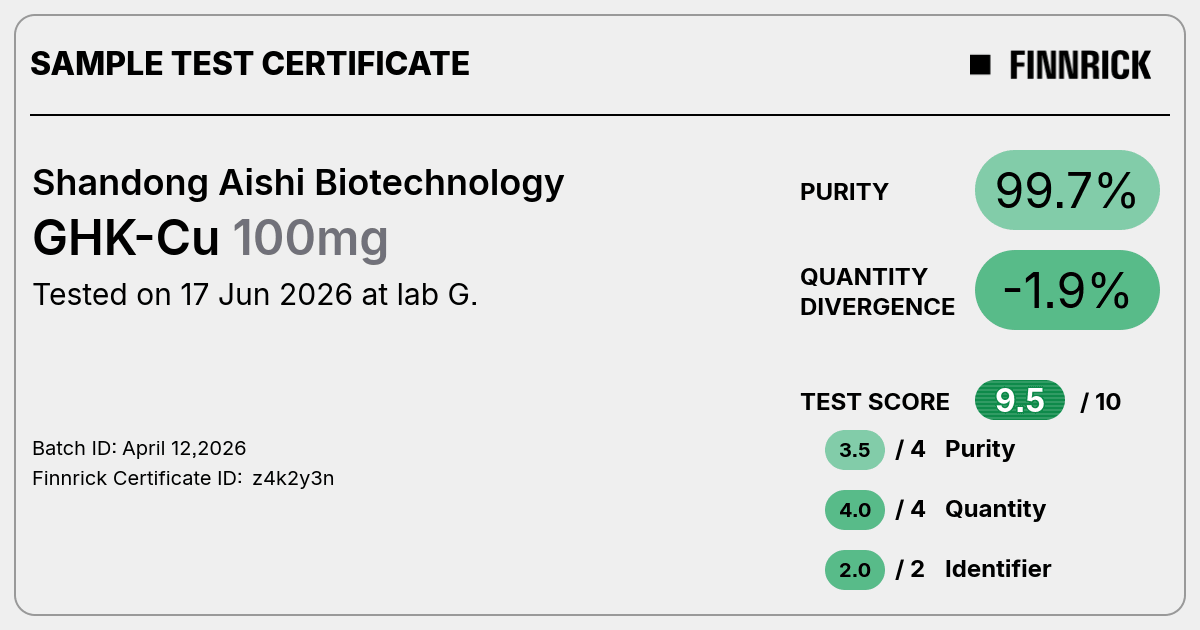1200x630 pixels.
Task: Click the tested on 17 Jun 2026 line
Action: click(x=255, y=295)
